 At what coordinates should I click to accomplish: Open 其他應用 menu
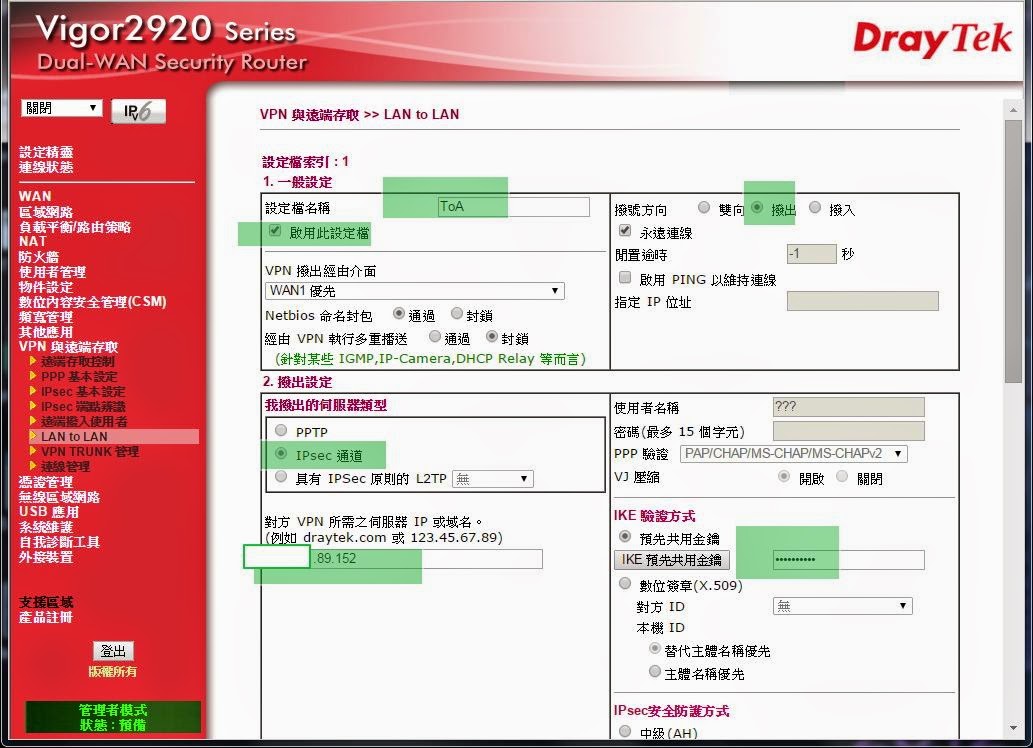(46, 331)
